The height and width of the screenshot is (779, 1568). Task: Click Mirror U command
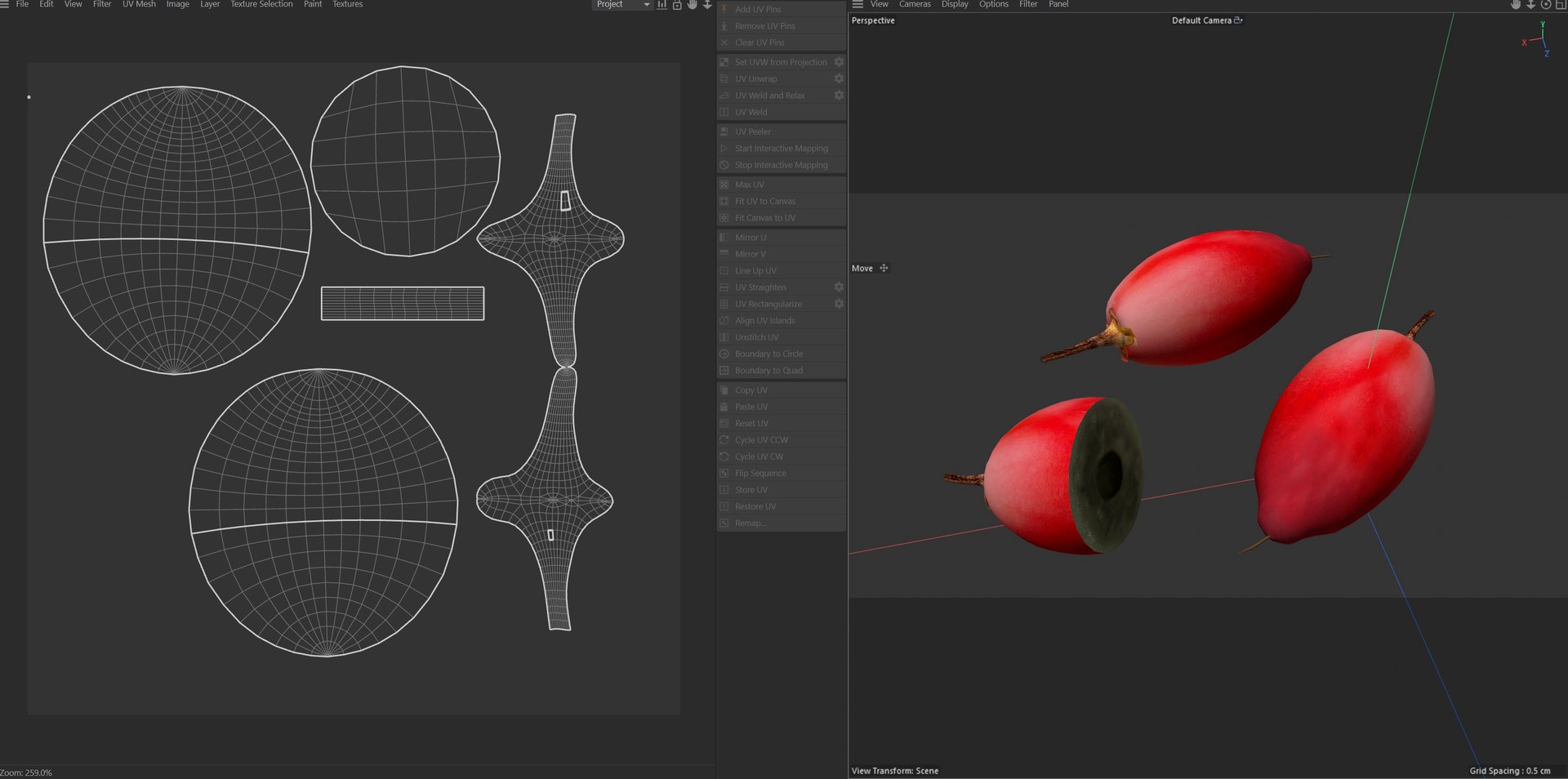781,238
